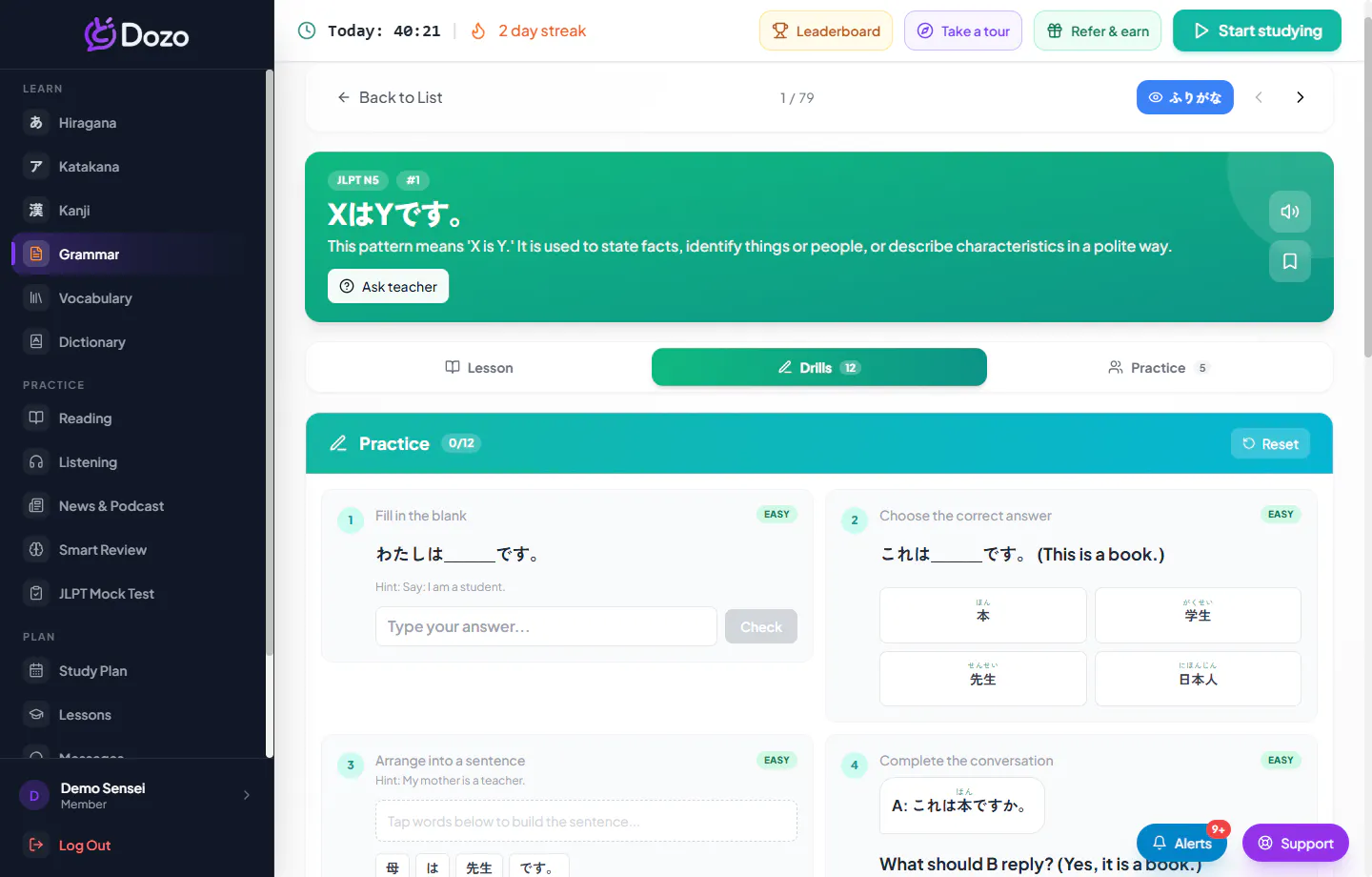Click the Demo Sensei avatar
This screenshot has height=877, width=1372.
click(x=34, y=795)
